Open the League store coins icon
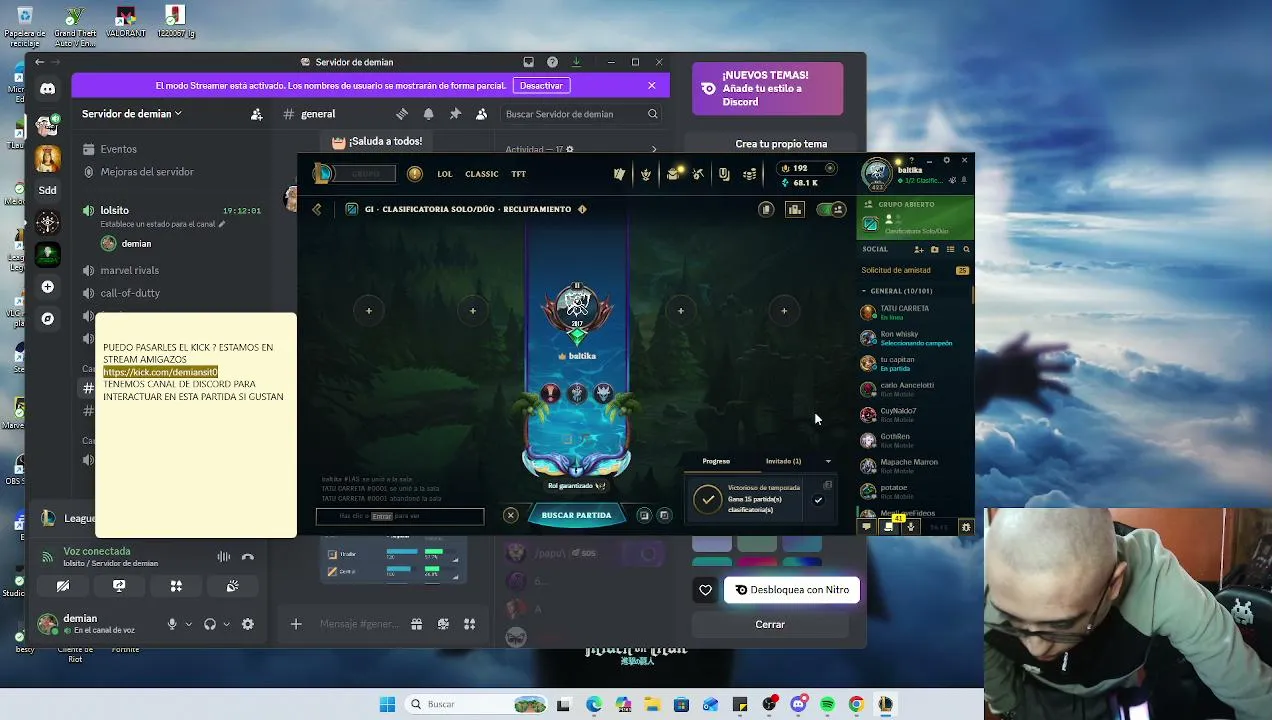The width and height of the screenshot is (1272, 720). (750, 174)
